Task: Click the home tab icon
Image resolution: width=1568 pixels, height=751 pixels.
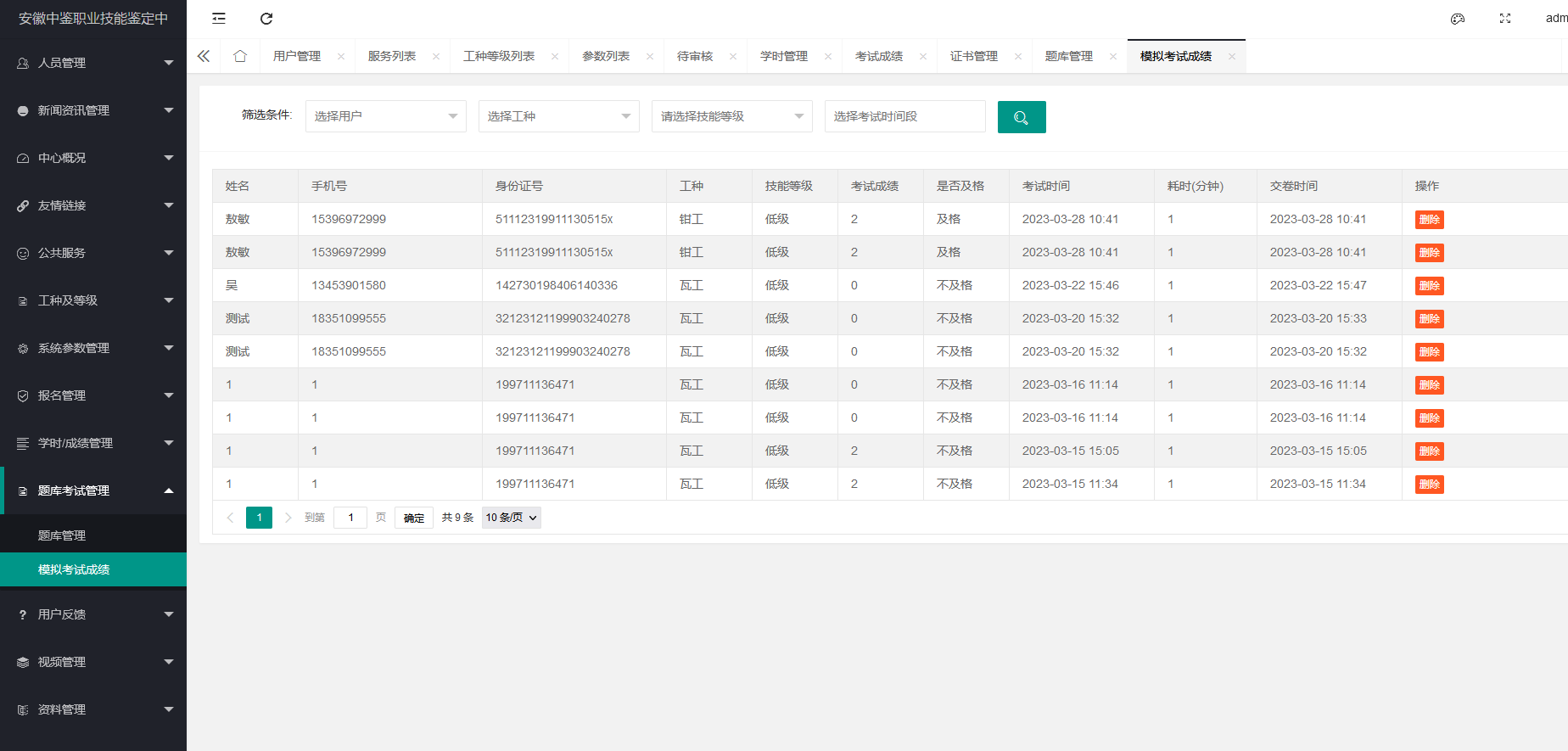Action: click(240, 56)
